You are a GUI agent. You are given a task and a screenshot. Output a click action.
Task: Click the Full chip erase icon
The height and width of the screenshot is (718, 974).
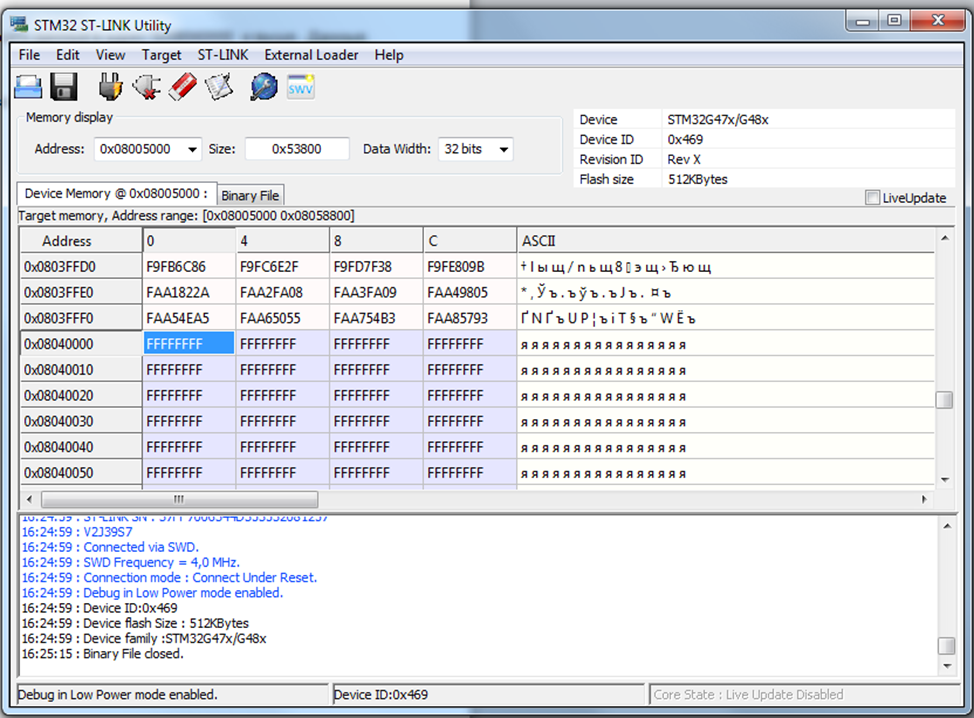tap(183, 87)
